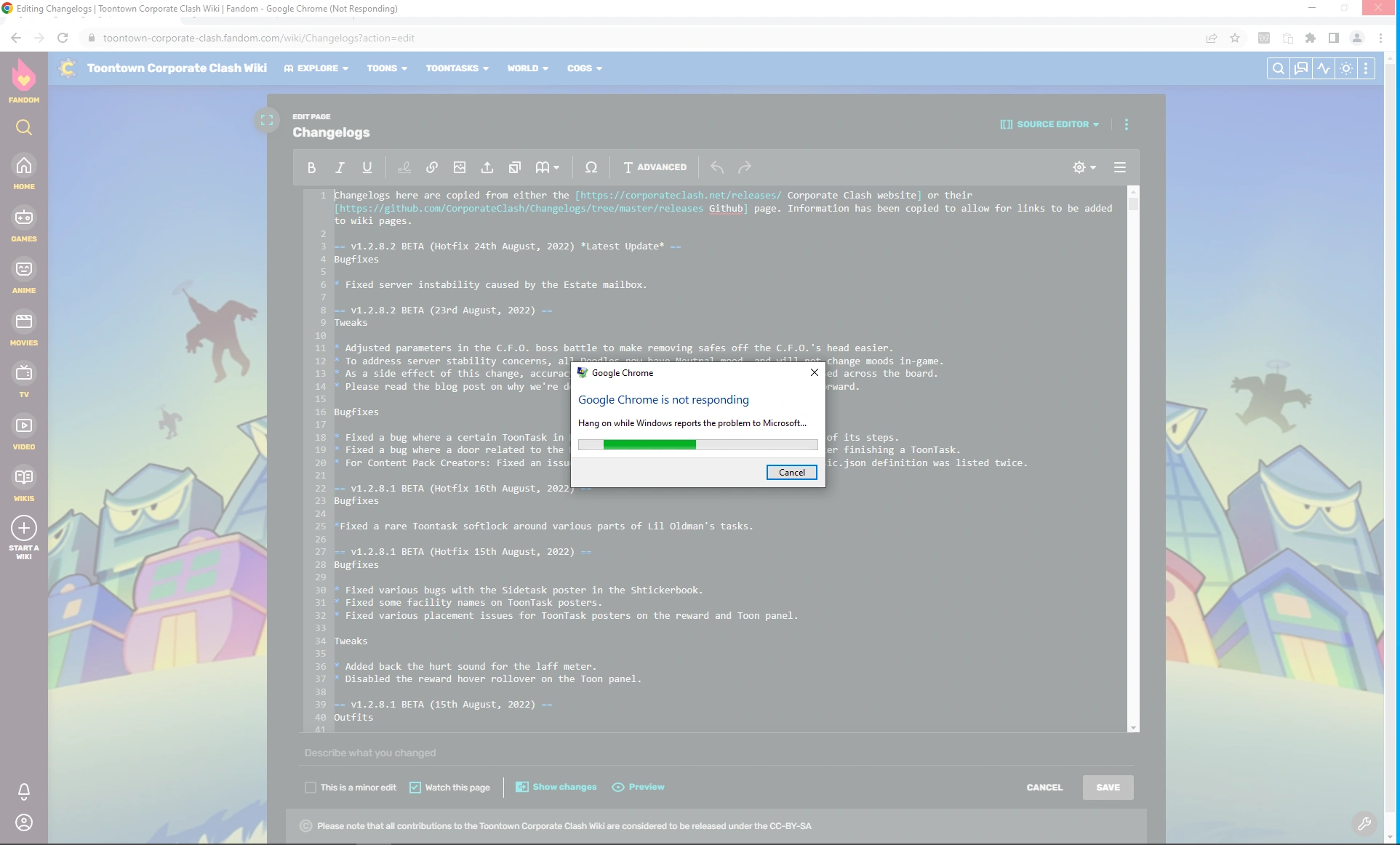Open the wiki search tool

[1278, 68]
